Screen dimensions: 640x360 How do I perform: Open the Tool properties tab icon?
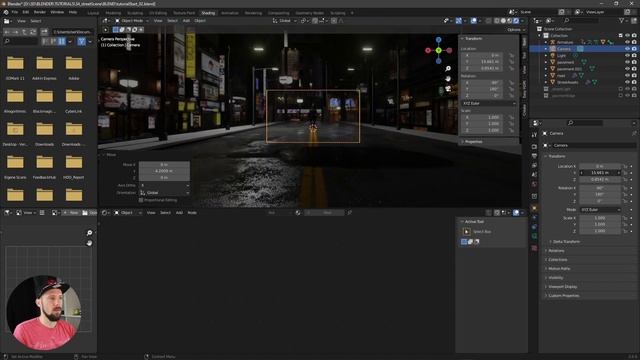click(x=534, y=135)
